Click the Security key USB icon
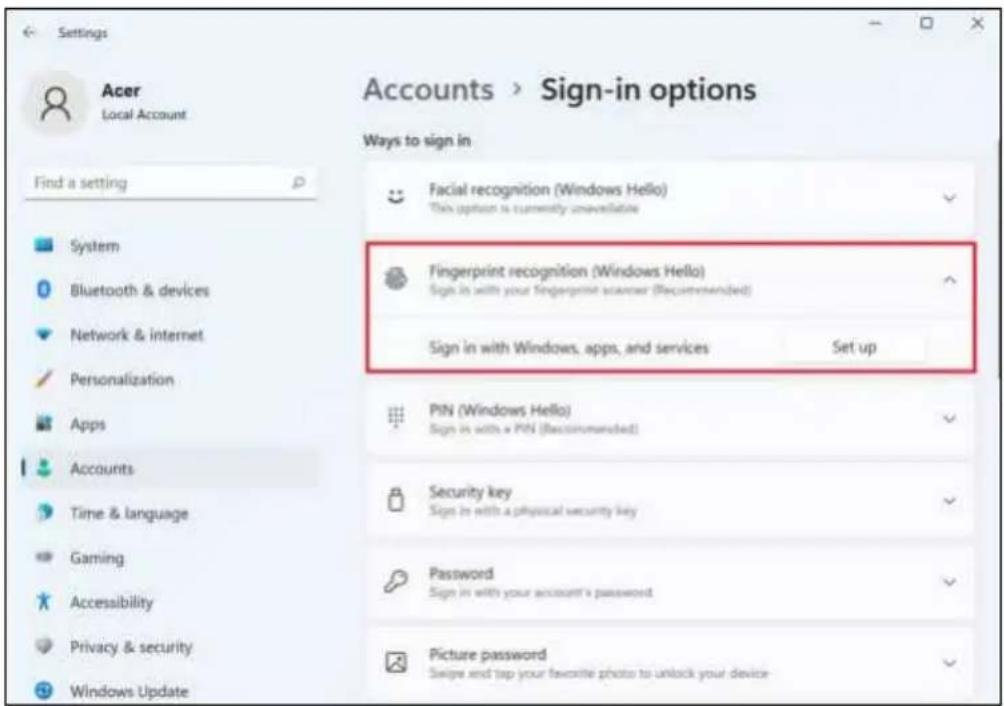Image resolution: width=1004 pixels, height=706 pixels. [396, 500]
